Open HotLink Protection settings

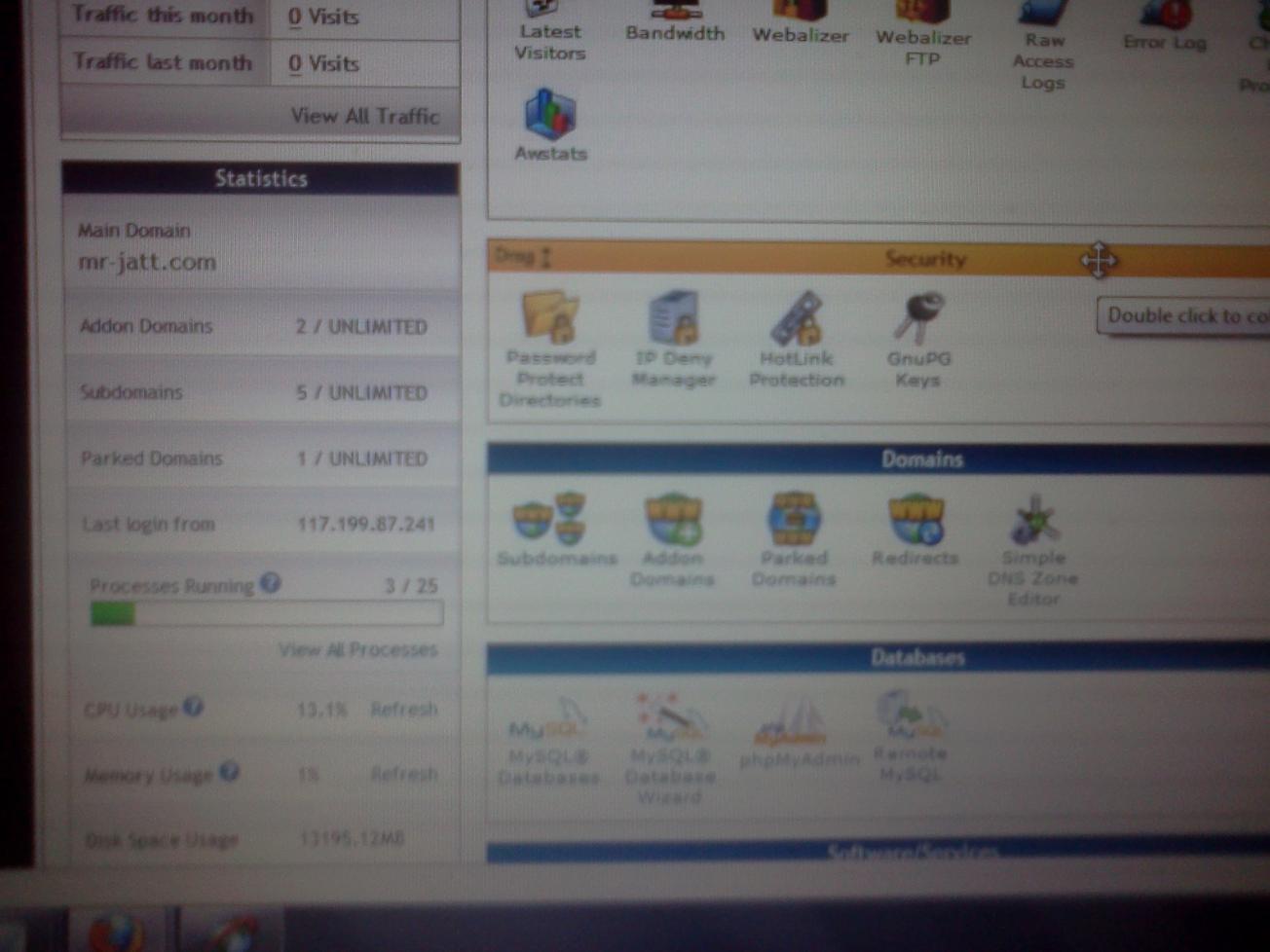pos(797,337)
